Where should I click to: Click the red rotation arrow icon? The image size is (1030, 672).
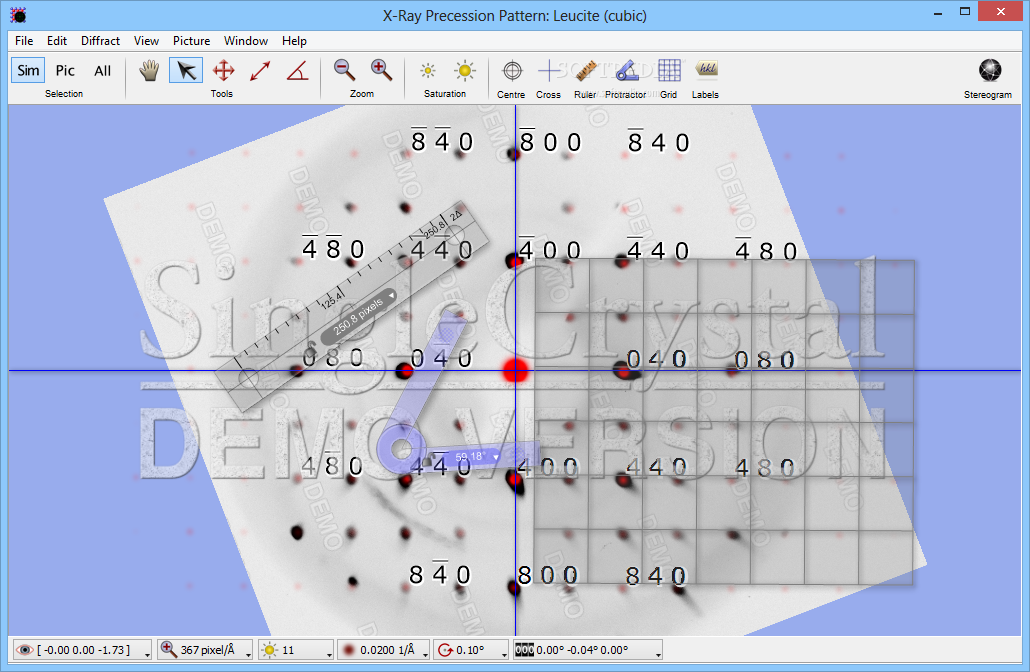445,650
